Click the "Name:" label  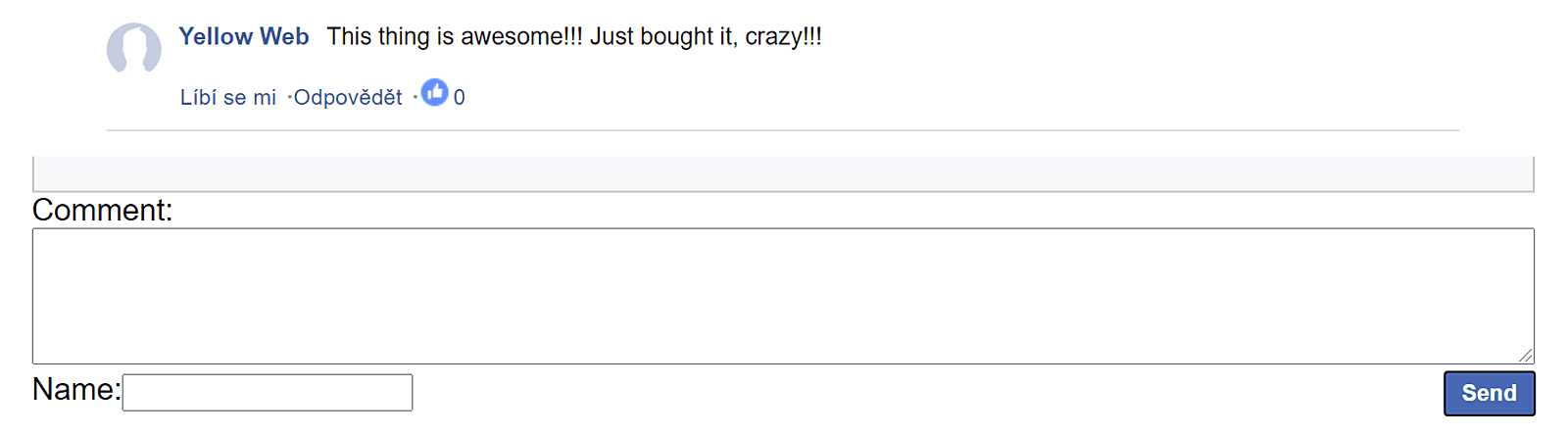click(76, 390)
